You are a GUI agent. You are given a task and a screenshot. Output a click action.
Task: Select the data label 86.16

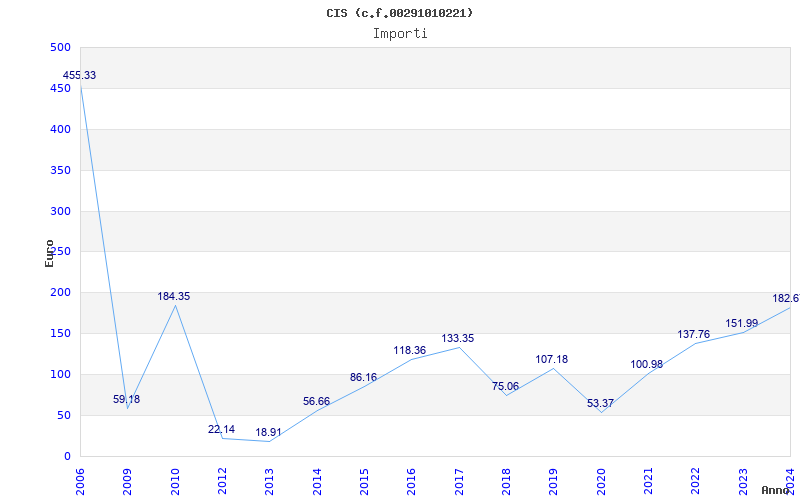pyautogui.click(x=363, y=378)
